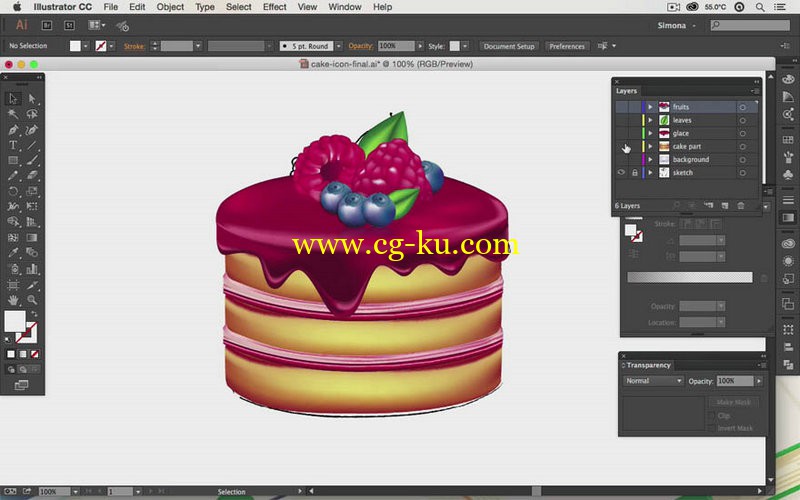The image size is (800, 500).
Task: Toggle visibility eye of sketch layer
Action: tap(621, 172)
